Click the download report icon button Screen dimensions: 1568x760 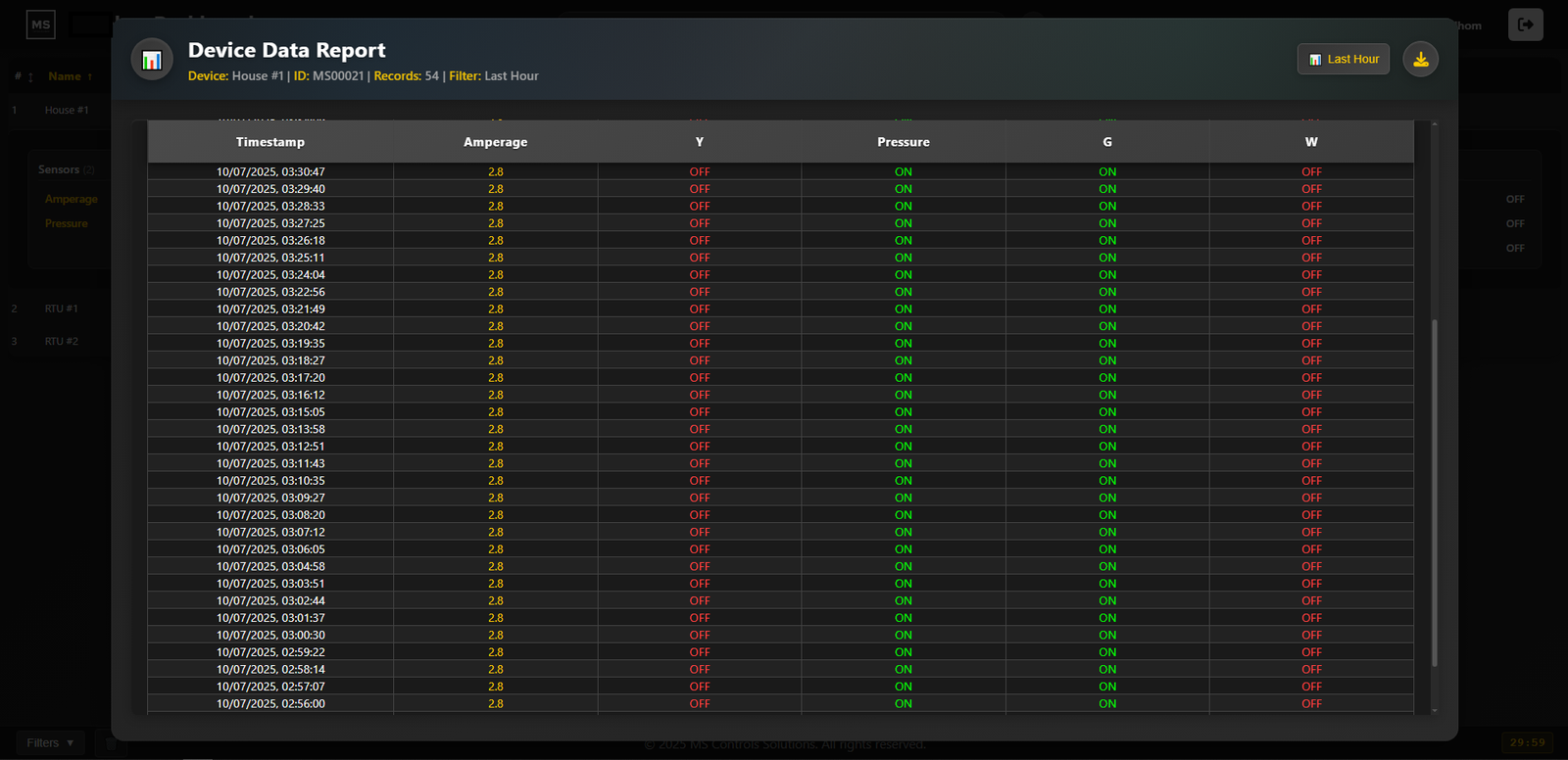tap(1420, 59)
